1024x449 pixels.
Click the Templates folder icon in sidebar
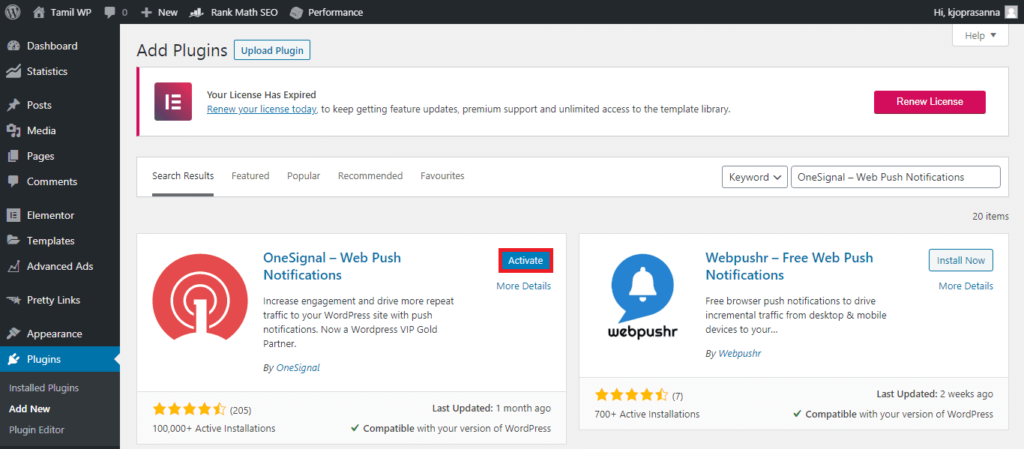pos(13,241)
